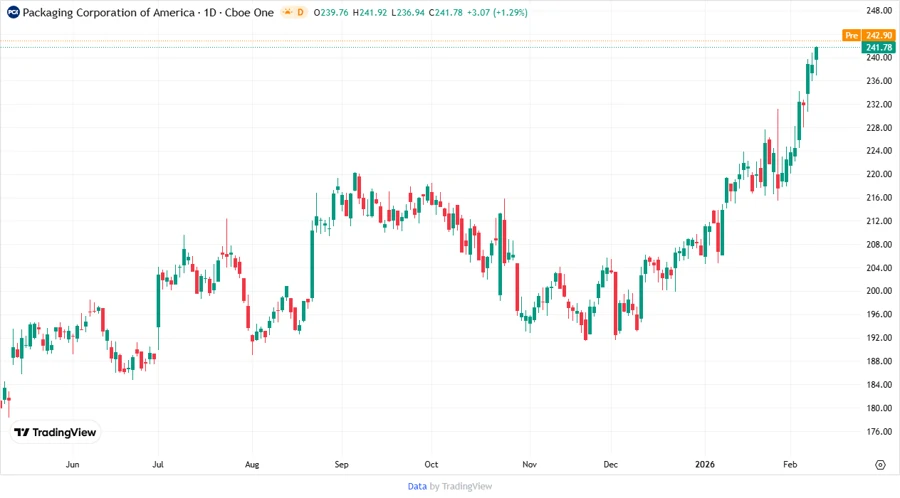Click the PCA company logo icon
Screen dimensions: 900x498
tap(13, 12)
